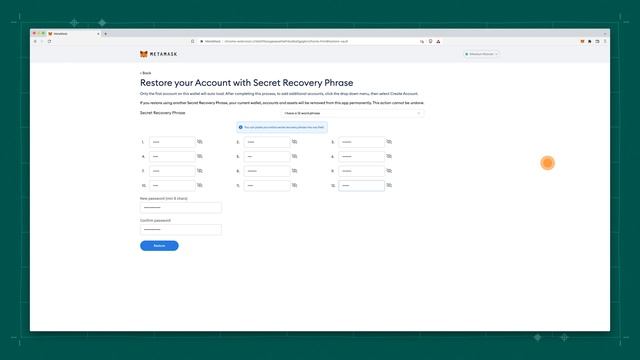Screen dimensions: 640x360
Task: Toggle visibility of recovery word 7
Action: pyautogui.click(x=200, y=171)
